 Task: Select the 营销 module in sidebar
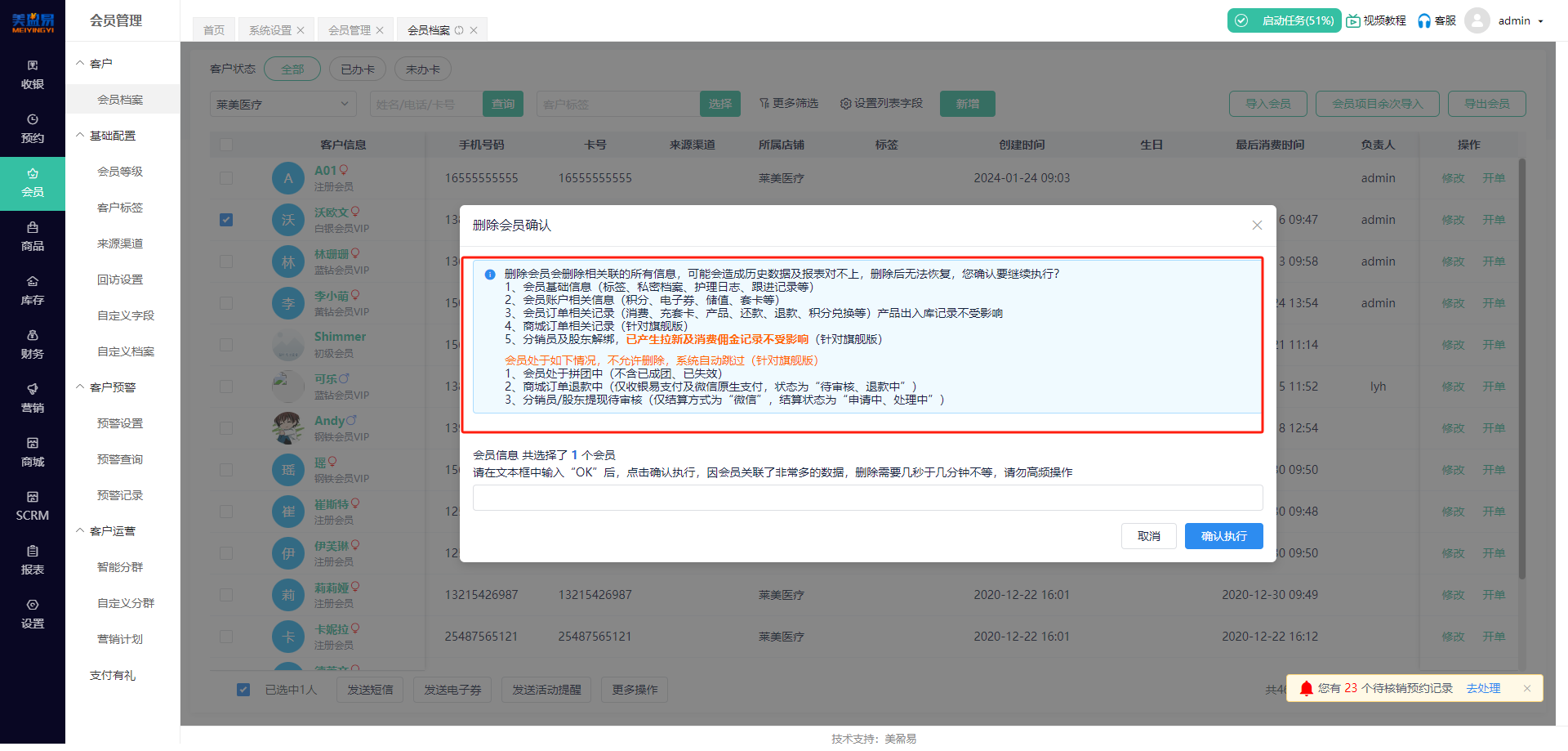[33, 398]
